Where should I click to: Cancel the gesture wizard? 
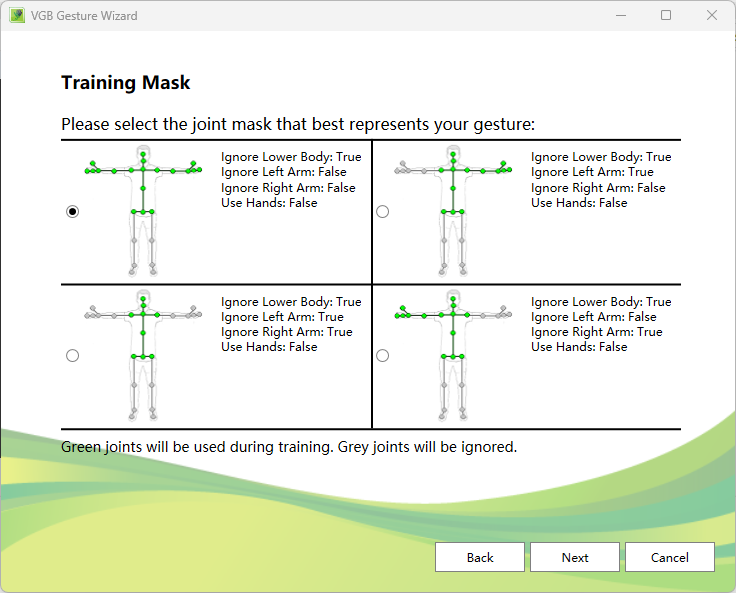669,557
